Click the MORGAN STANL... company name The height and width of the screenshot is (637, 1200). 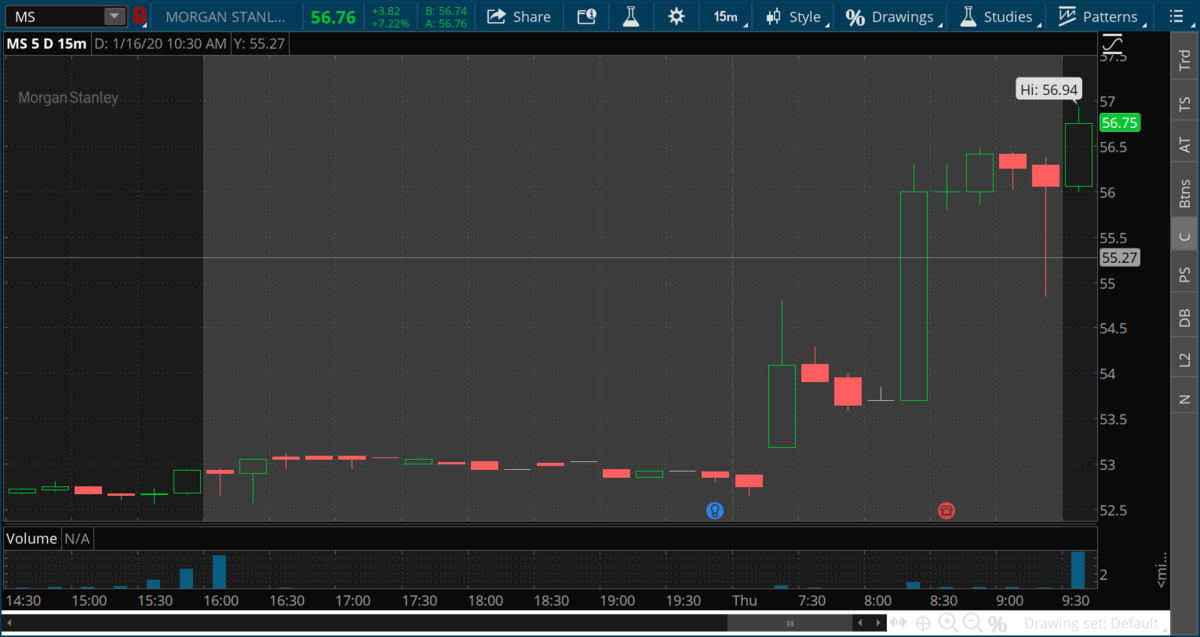(x=225, y=17)
